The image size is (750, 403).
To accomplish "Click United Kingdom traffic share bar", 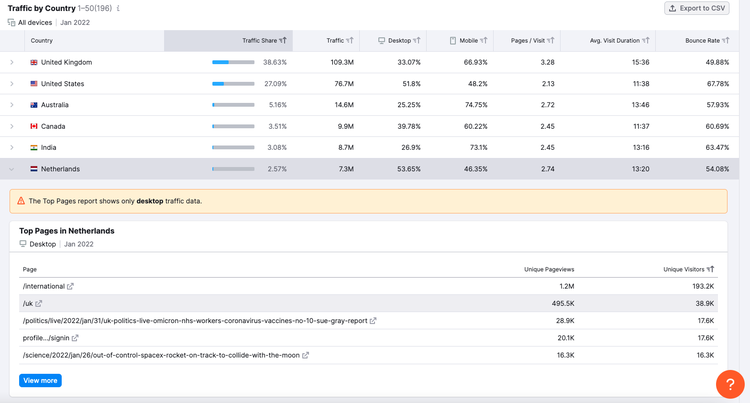I will tap(233, 62).
